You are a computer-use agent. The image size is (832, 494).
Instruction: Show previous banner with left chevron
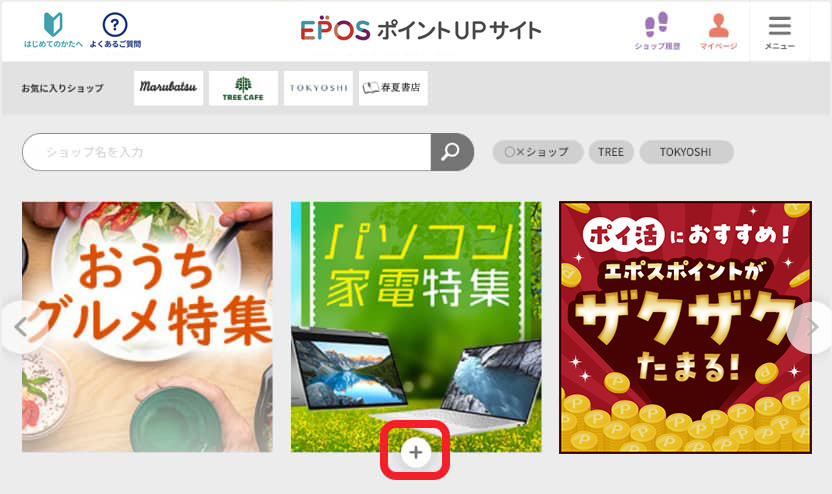tap(20, 327)
